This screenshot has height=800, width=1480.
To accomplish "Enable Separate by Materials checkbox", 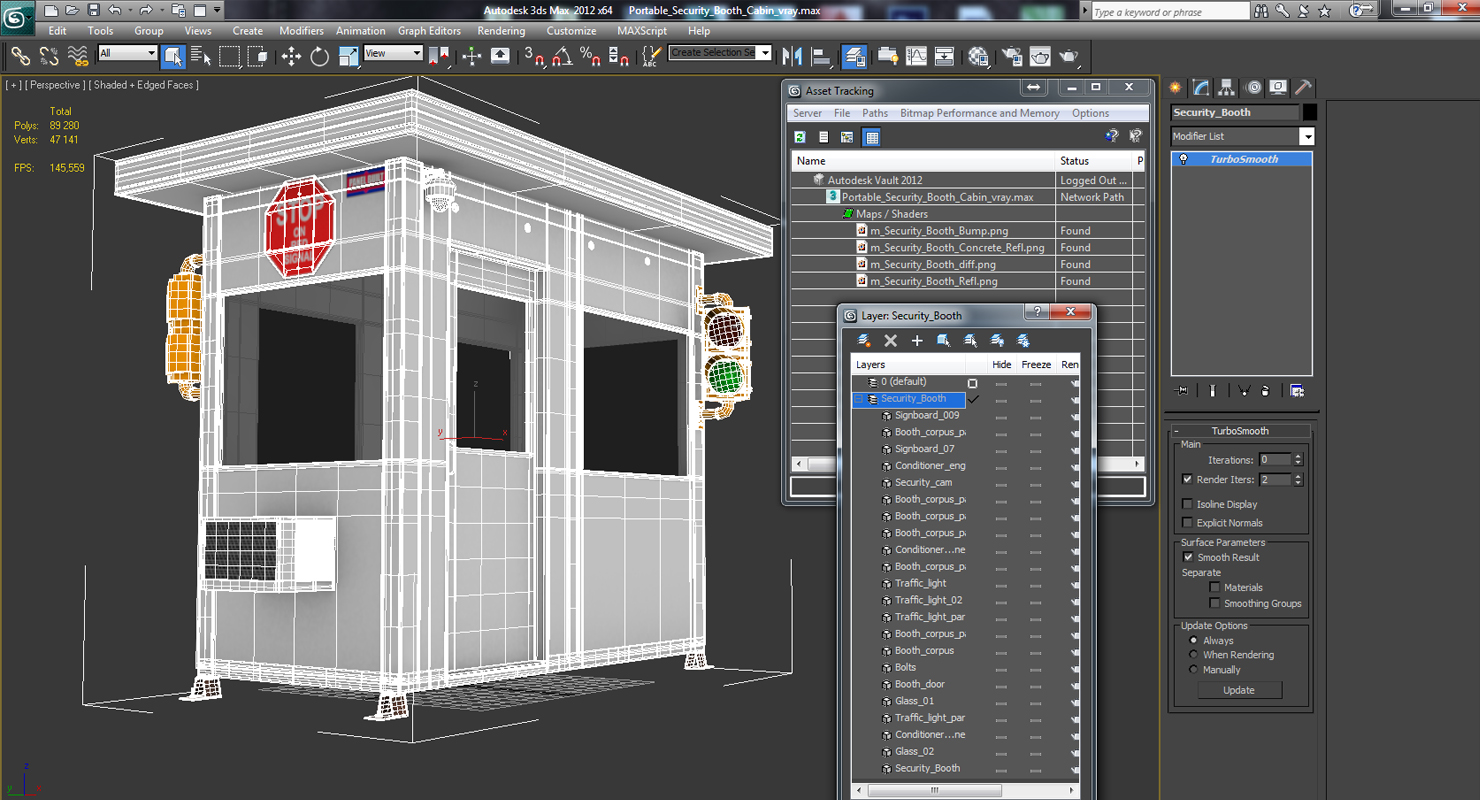I will tap(1215, 588).
